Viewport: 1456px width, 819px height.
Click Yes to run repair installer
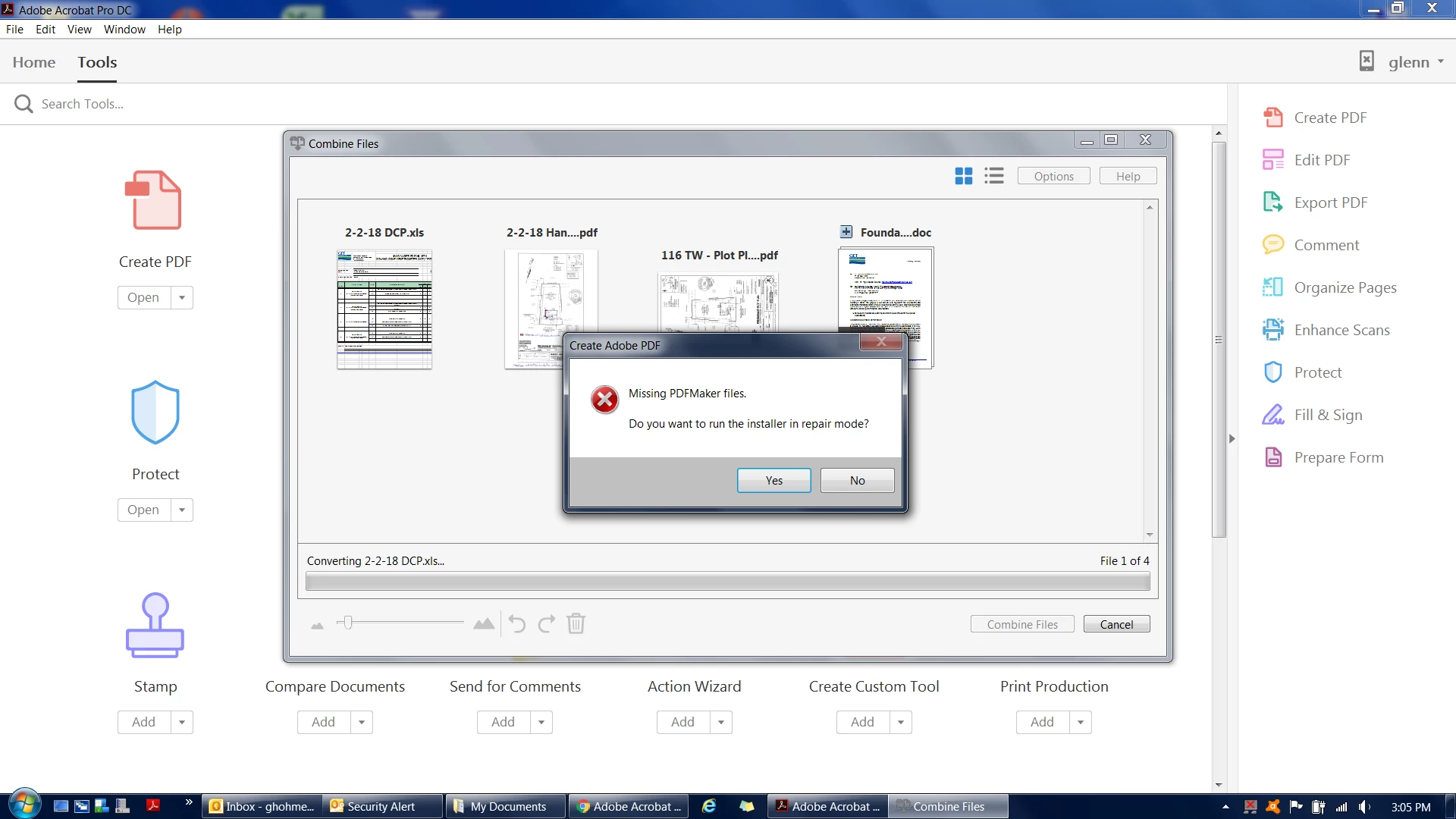click(773, 480)
